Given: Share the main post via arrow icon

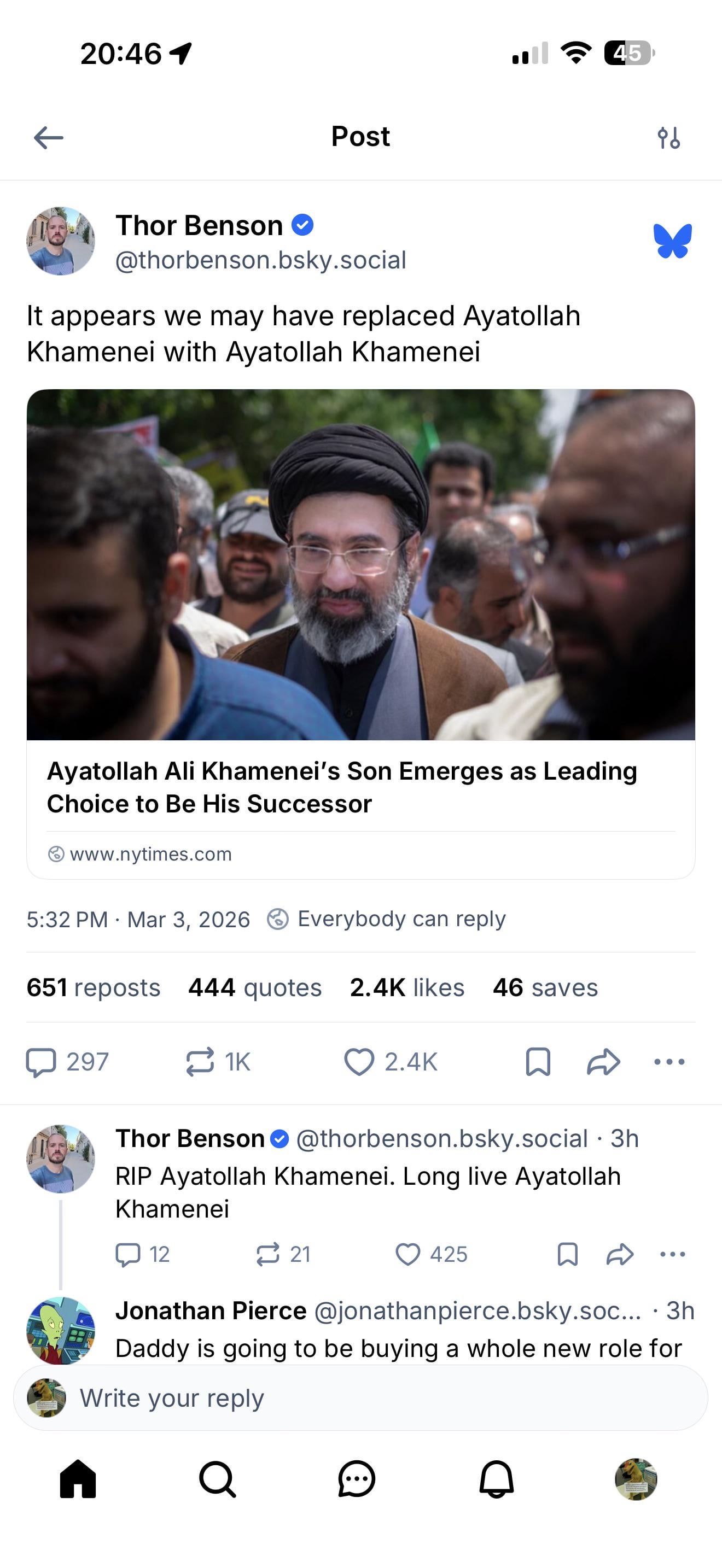Looking at the screenshot, I should [603, 1062].
